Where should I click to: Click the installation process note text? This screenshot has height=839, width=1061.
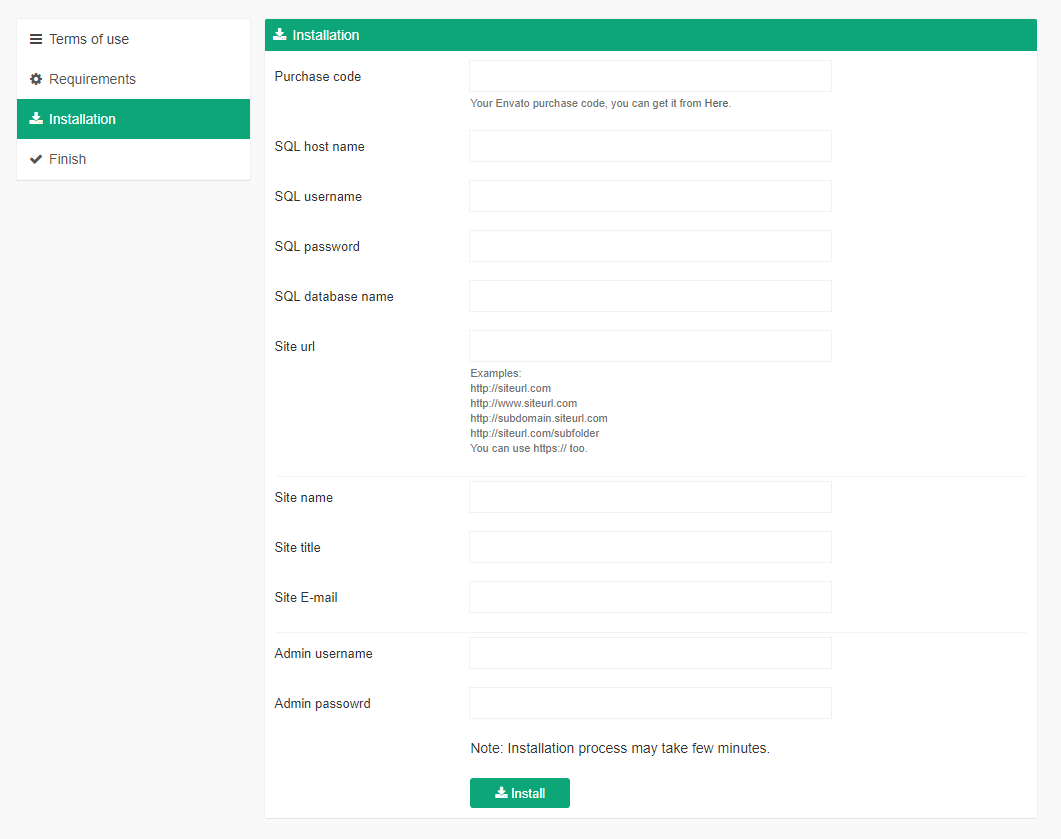[x=620, y=748]
